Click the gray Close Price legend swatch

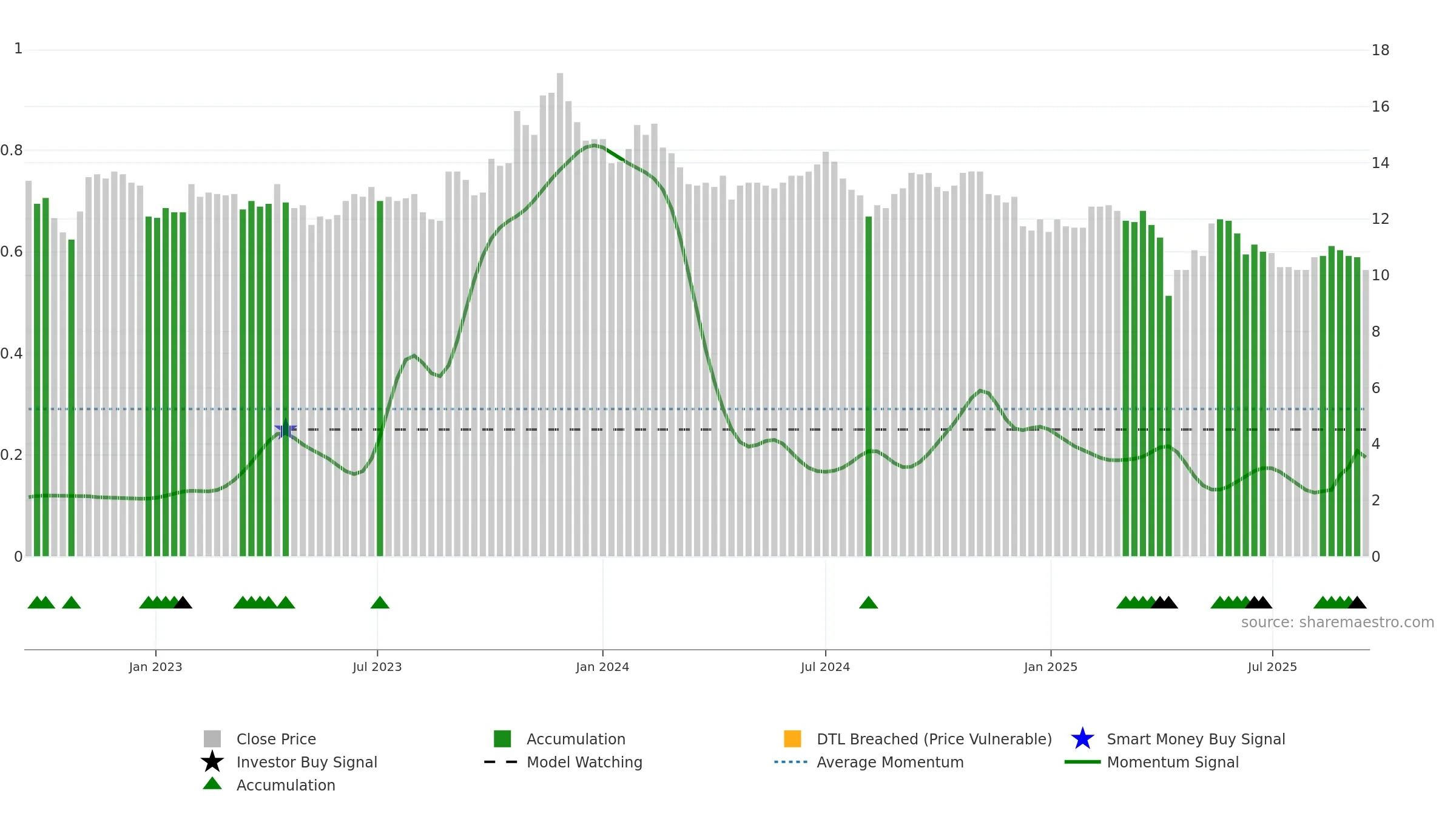pos(212,739)
